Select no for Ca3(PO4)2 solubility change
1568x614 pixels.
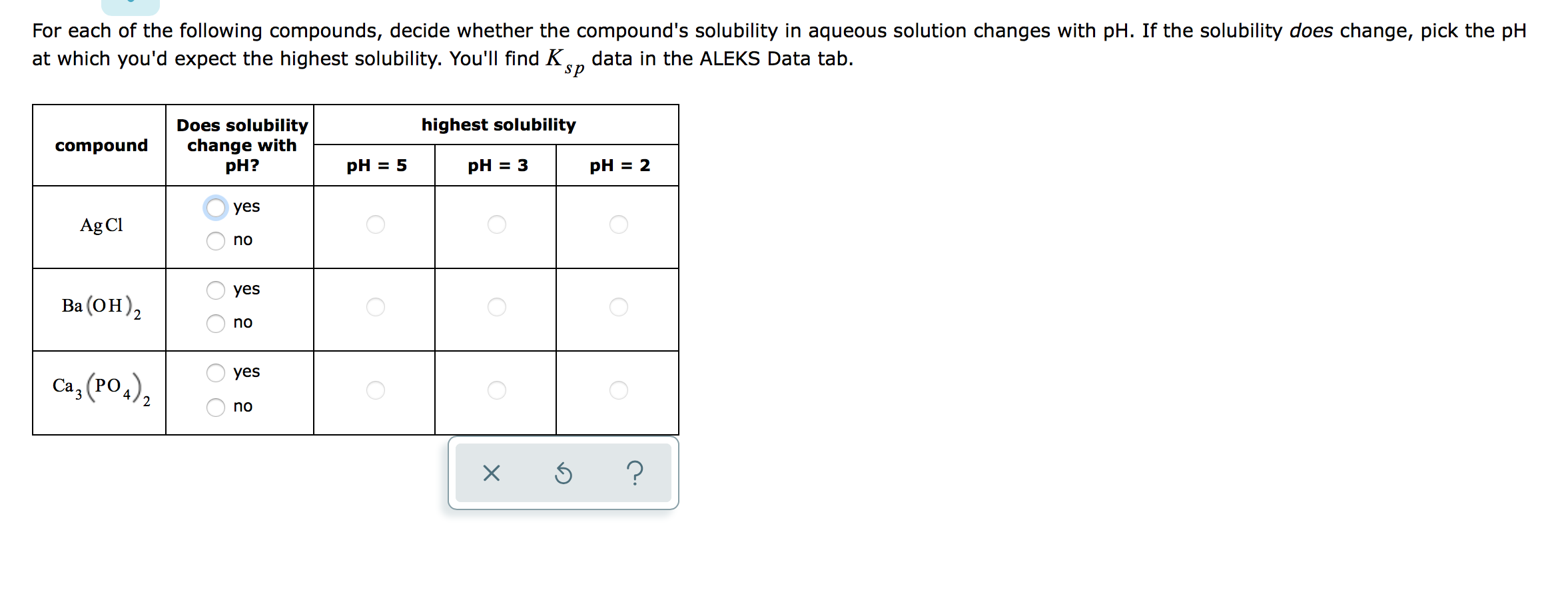(x=215, y=408)
